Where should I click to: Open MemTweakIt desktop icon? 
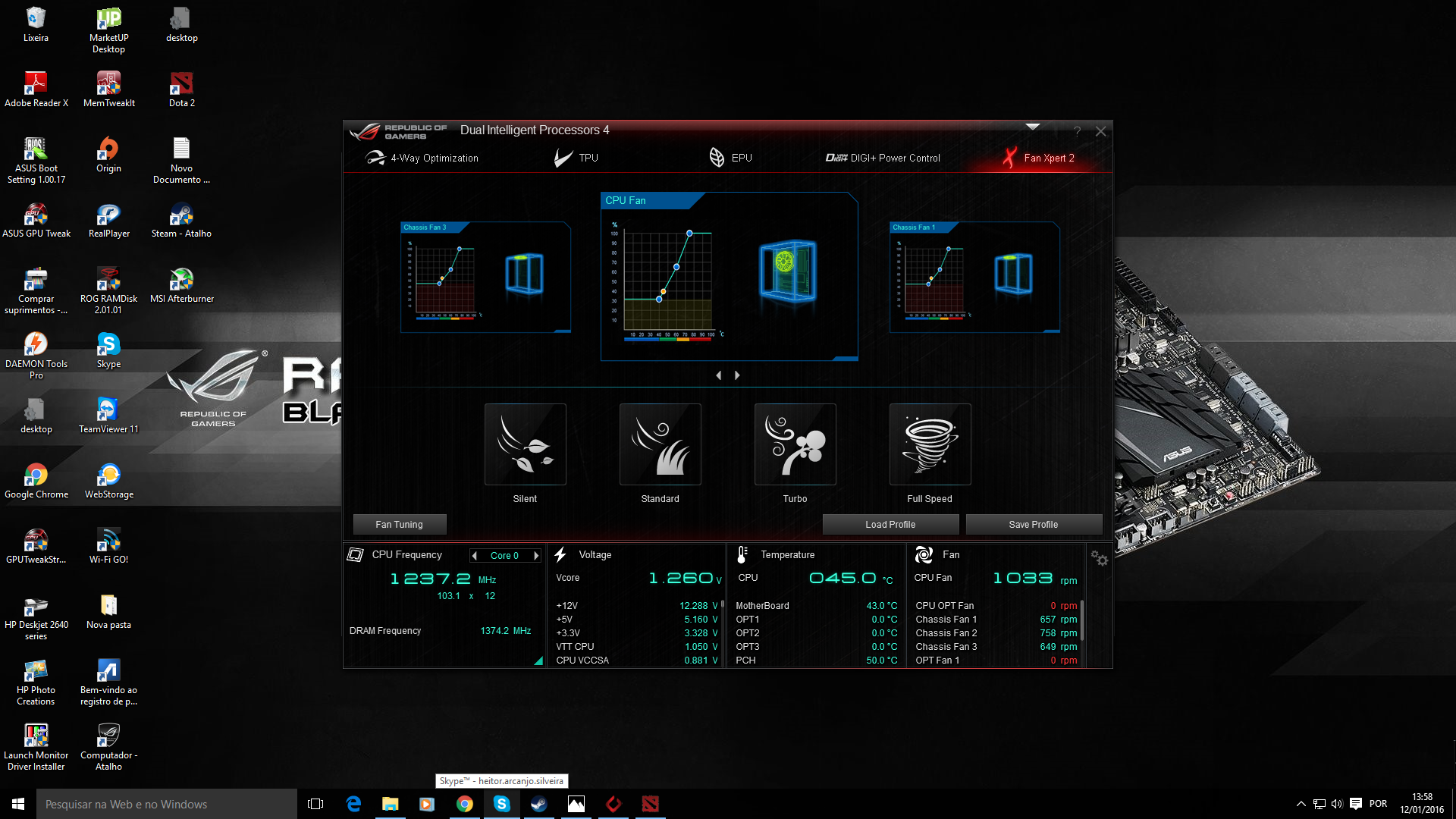point(108,90)
